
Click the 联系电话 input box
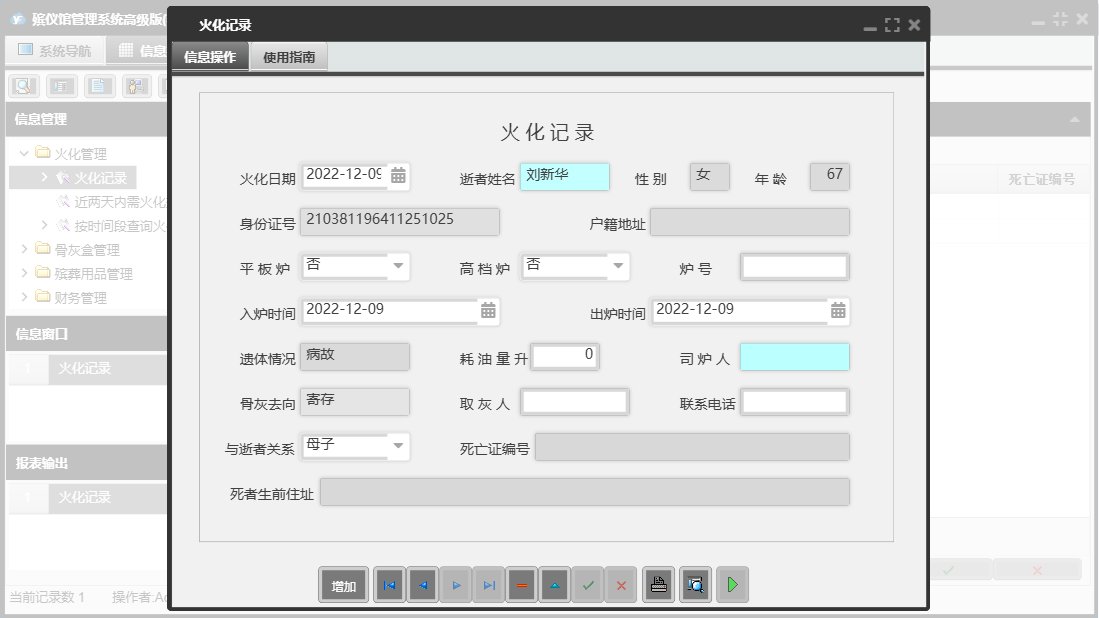(794, 402)
